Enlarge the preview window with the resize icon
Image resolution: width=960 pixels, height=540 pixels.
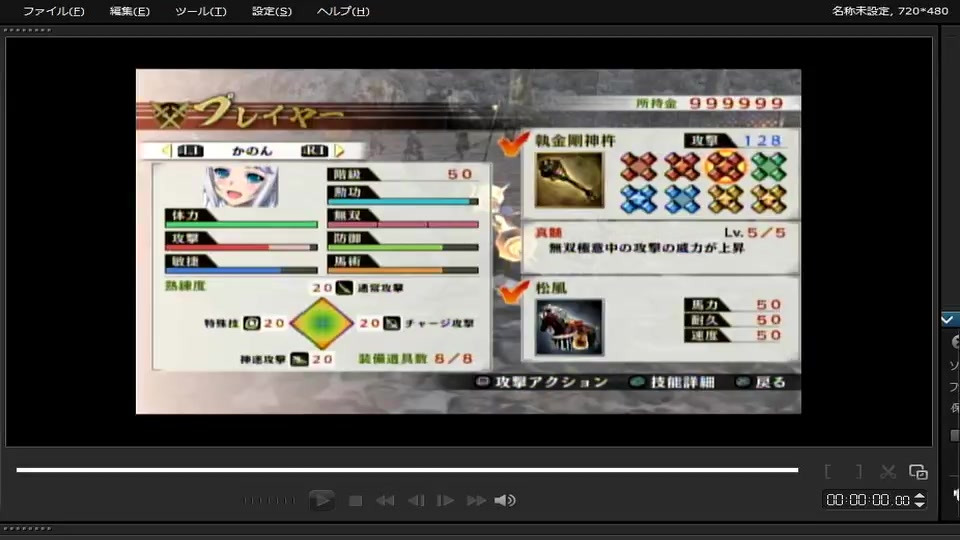point(918,471)
